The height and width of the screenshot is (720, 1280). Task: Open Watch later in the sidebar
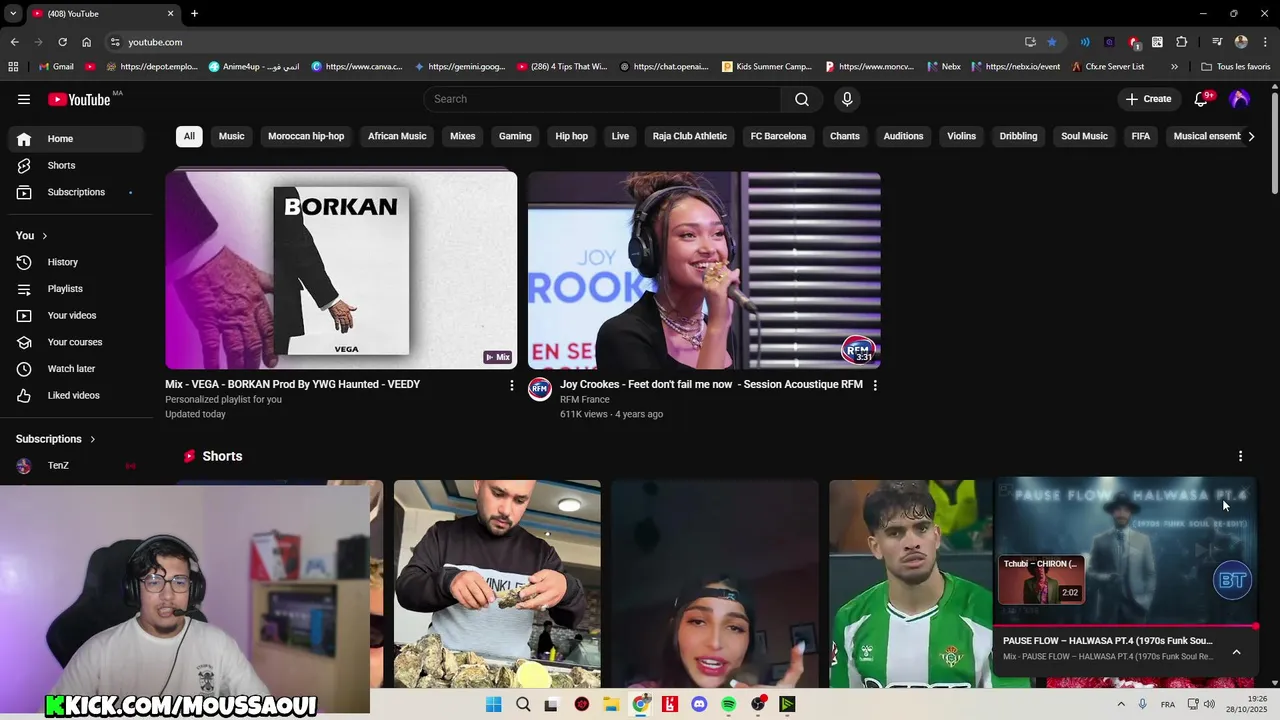pyautogui.click(x=76, y=369)
